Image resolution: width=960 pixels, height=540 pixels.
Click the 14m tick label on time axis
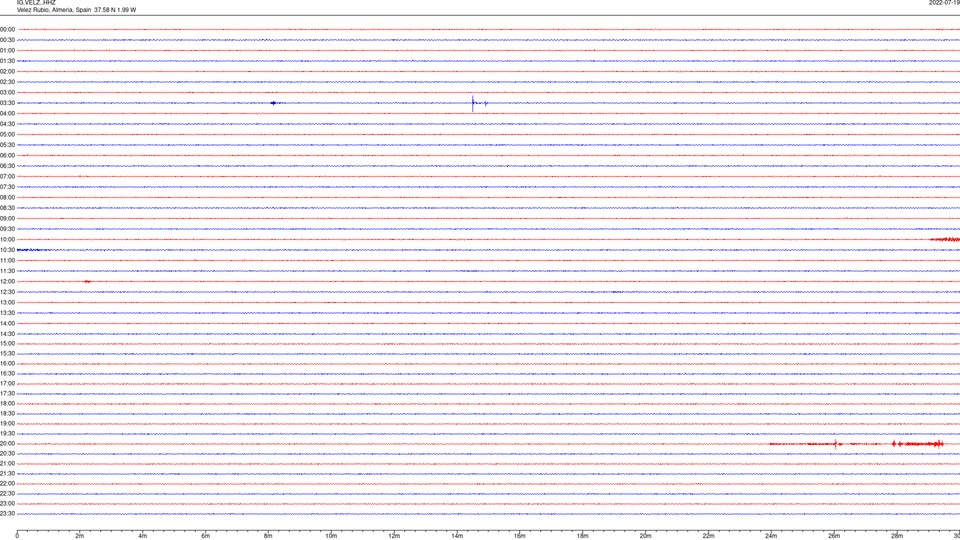click(x=457, y=536)
